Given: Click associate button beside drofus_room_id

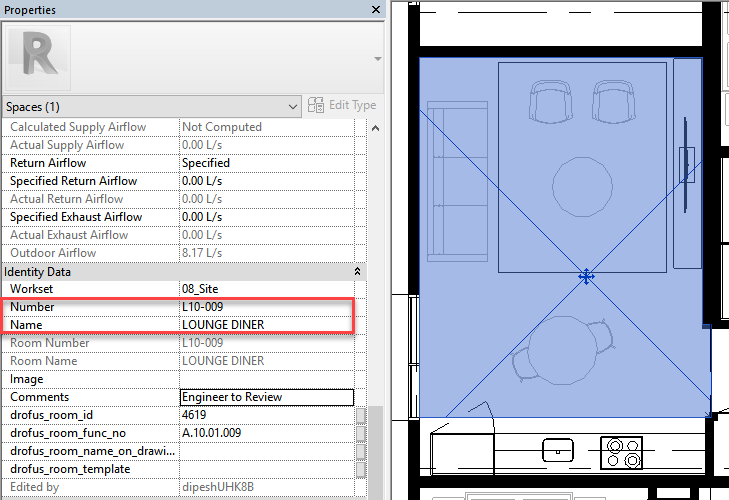Looking at the screenshot, I should pos(361,415).
